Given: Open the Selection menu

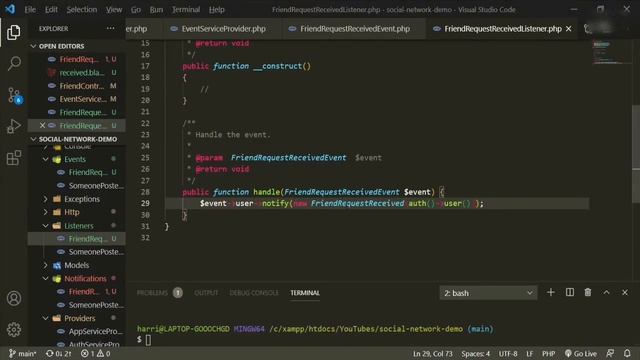Looking at the screenshot, I should click(x=82, y=9).
